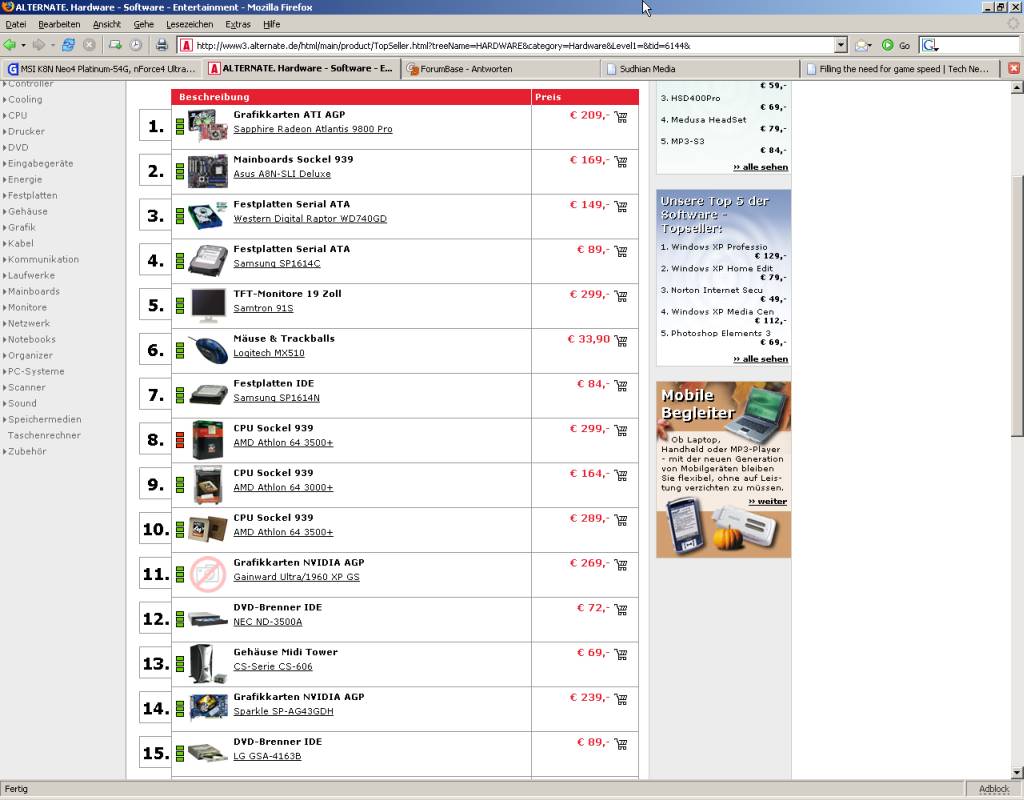Close the current tab with the red X
Screen dimensions: 1024x800
click(x=1014, y=69)
